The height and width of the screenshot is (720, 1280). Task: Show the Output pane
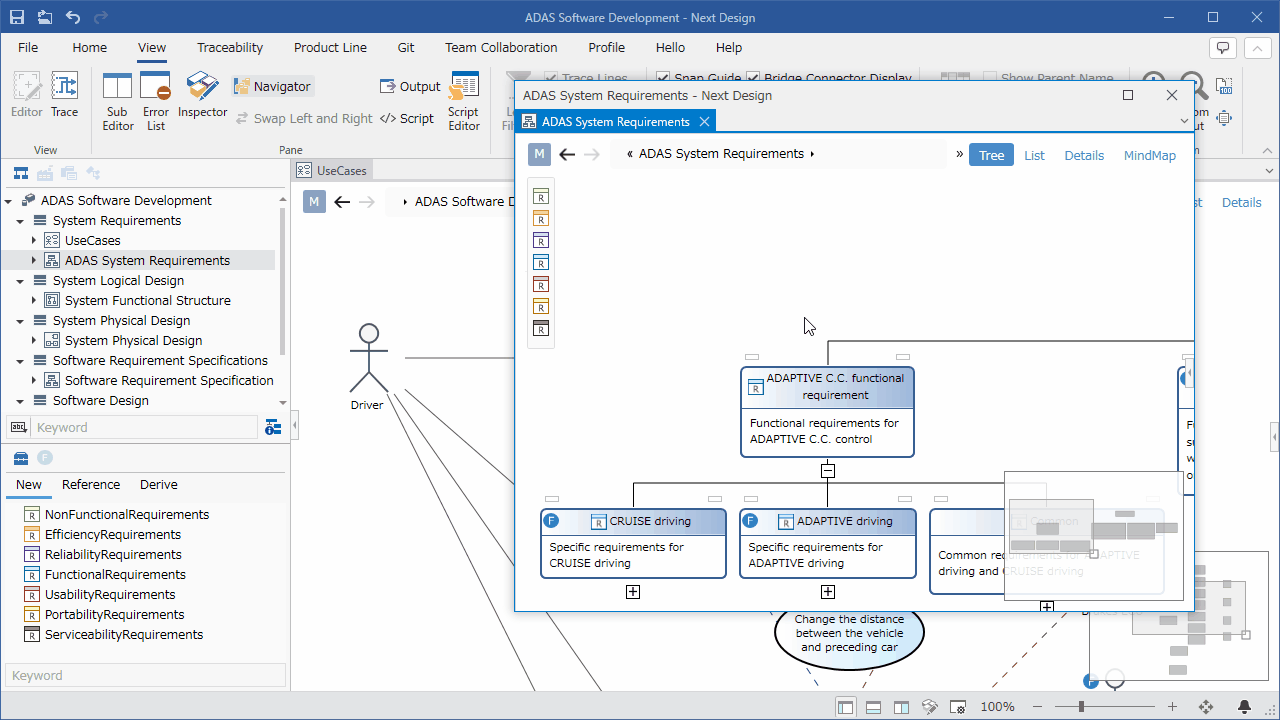pyautogui.click(x=410, y=87)
